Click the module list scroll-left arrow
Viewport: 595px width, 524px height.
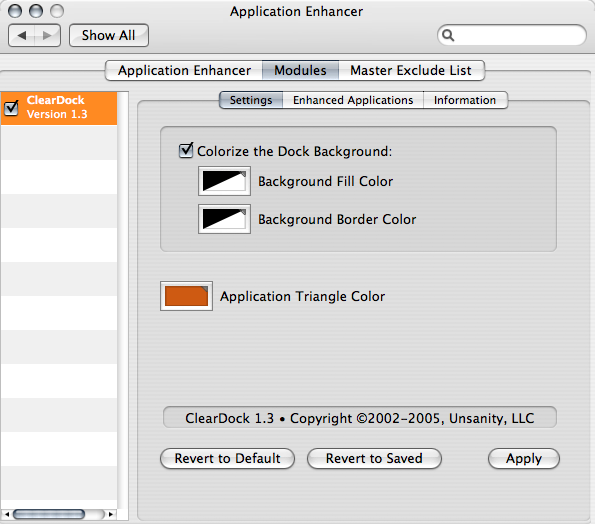pos(6,515)
